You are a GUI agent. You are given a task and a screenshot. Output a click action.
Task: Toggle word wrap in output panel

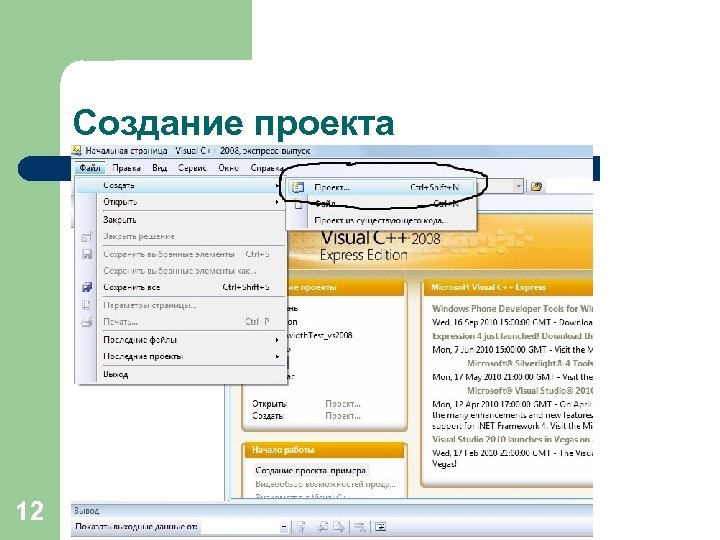click(381, 527)
